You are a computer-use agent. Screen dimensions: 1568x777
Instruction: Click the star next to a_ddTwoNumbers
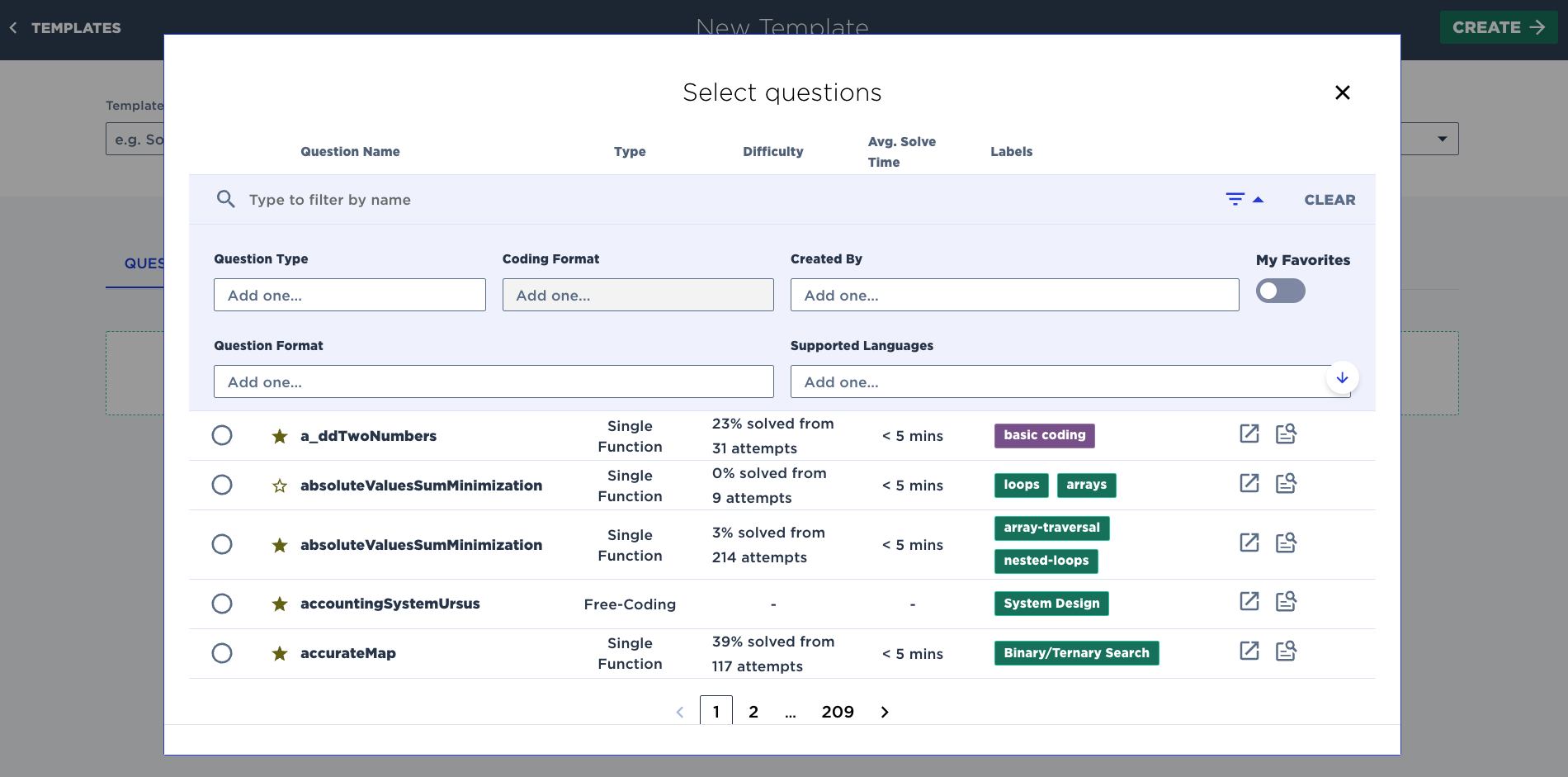coord(280,436)
